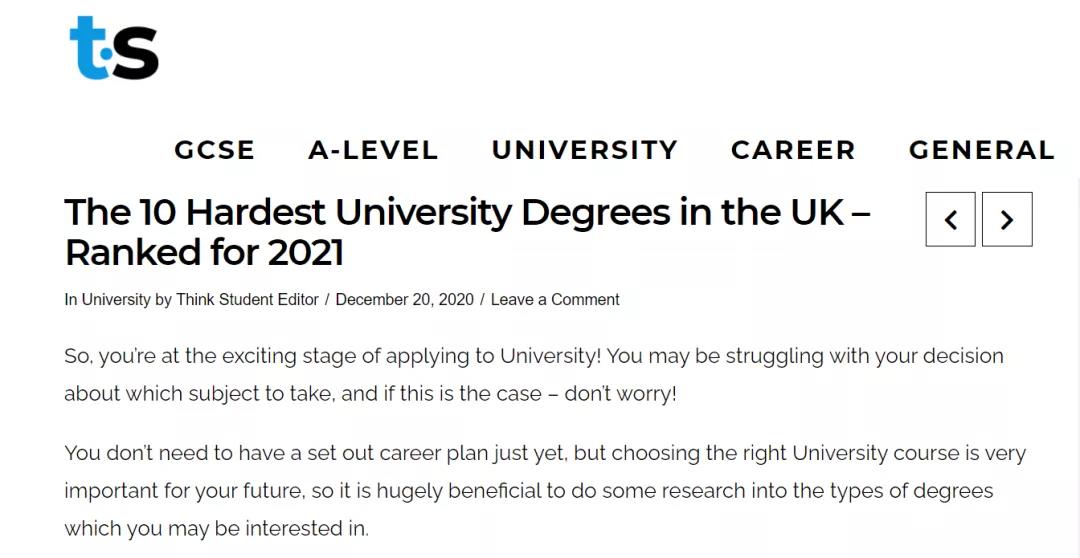The width and height of the screenshot is (1080, 558).
Task: Open the GCSE navigation menu
Action: click(214, 150)
